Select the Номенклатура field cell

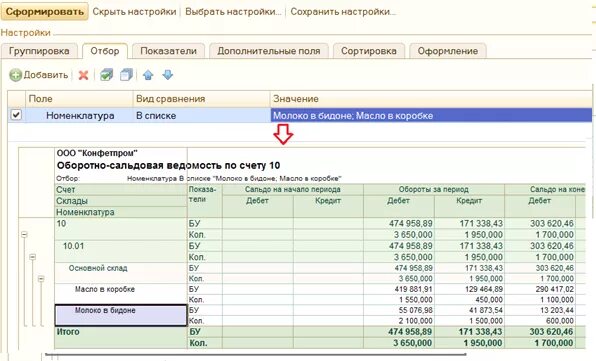point(80,116)
